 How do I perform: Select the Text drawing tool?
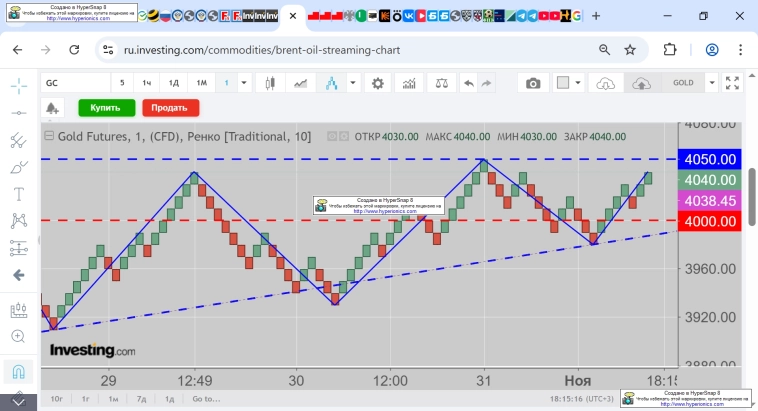[18, 194]
